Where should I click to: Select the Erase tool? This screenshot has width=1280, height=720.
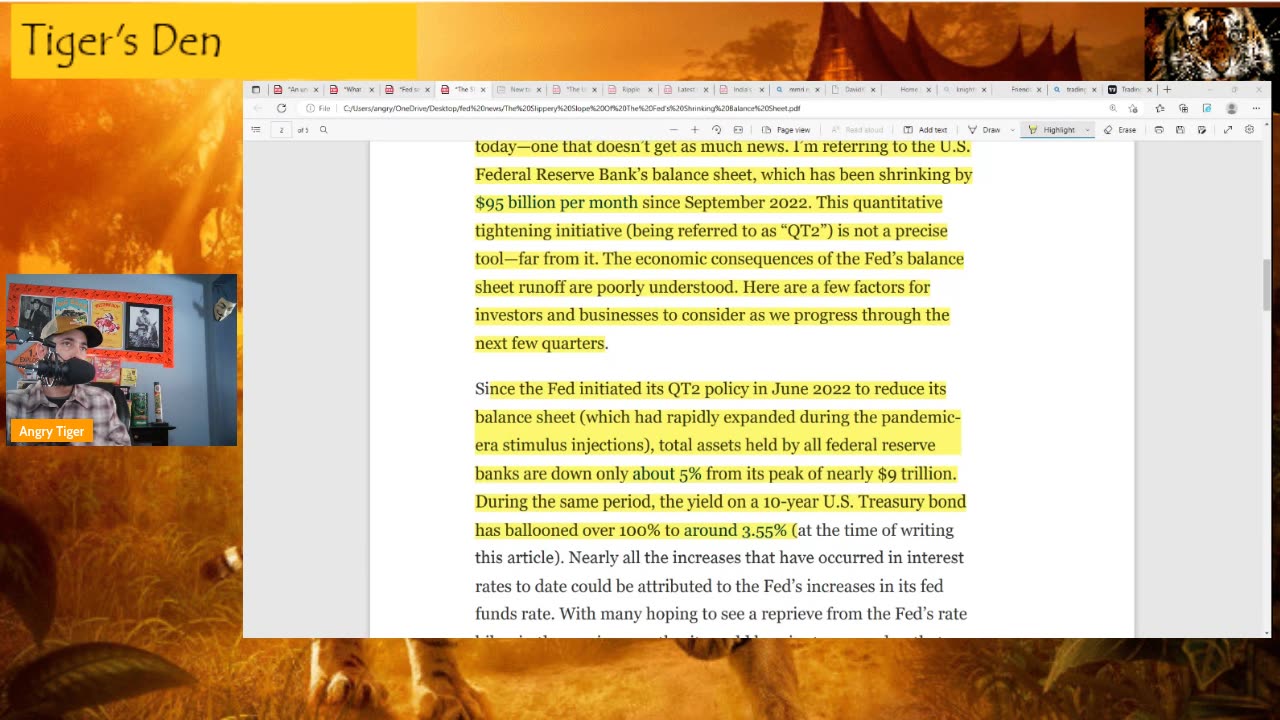1120,130
